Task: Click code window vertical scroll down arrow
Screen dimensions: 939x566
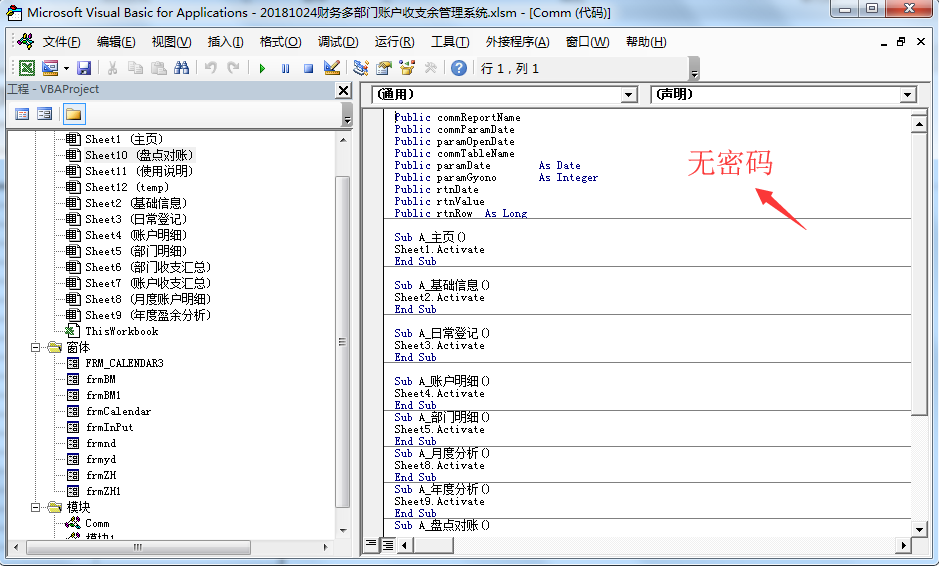Action: [919, 529]
